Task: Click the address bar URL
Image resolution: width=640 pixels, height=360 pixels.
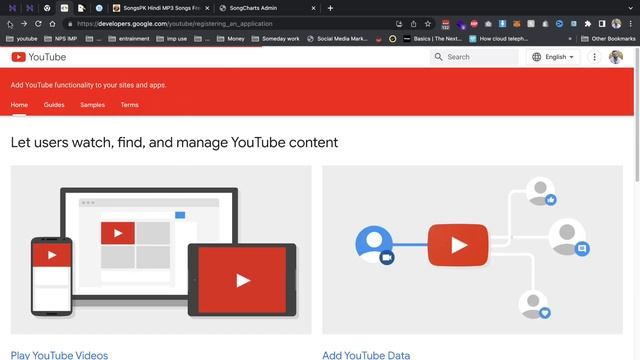Action: 175,24
